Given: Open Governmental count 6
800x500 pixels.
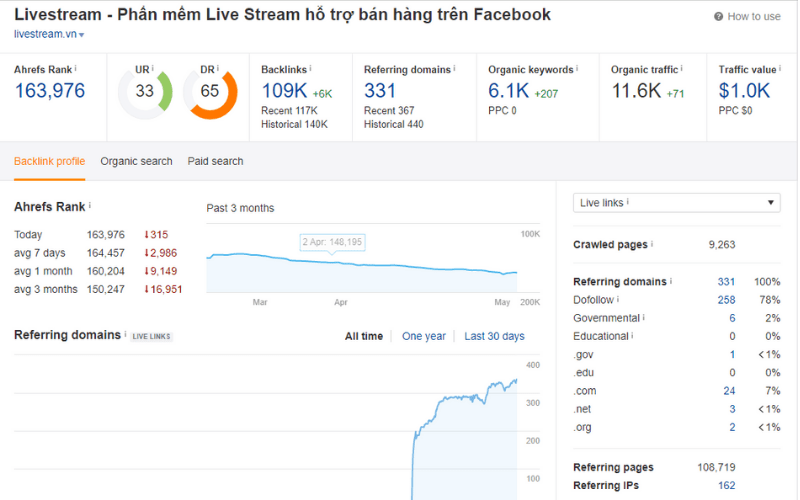Looking at the screenshot, I should coord(732,318).
